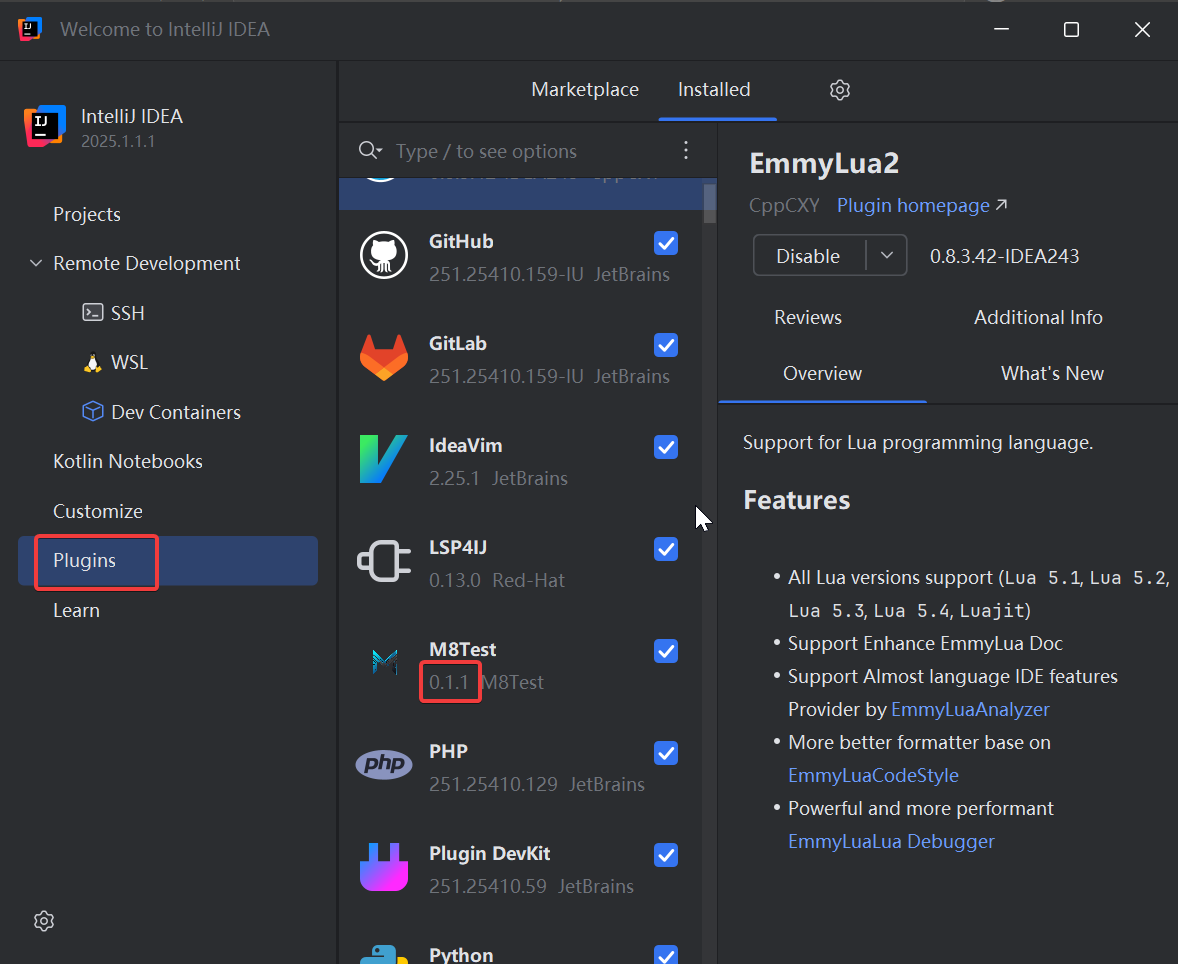
Task: Open the IDE settings gear at bottom-left
Action: pyautogui.click(x=44, y=921)
